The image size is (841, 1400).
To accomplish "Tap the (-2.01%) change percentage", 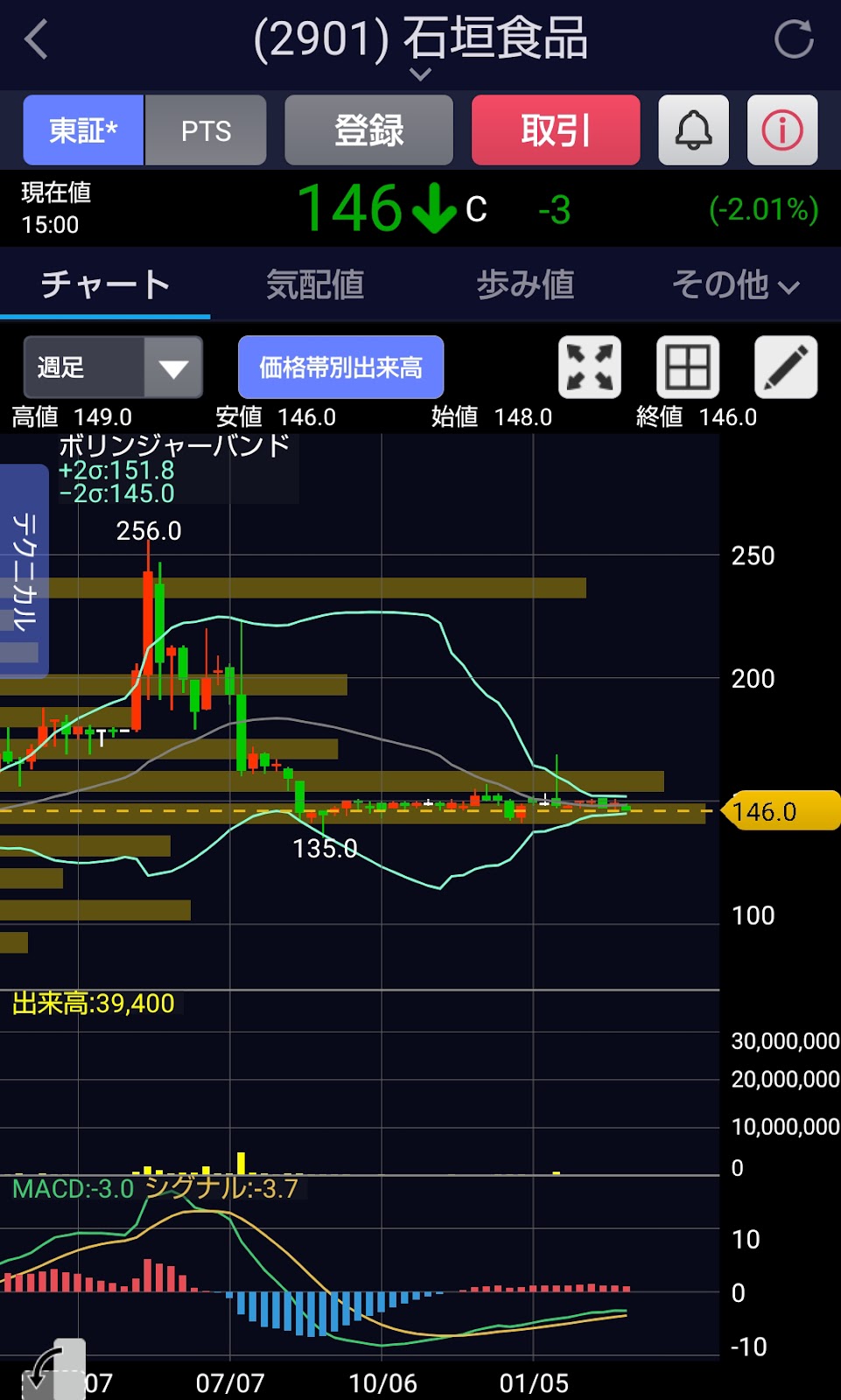I will pos(763,209).
